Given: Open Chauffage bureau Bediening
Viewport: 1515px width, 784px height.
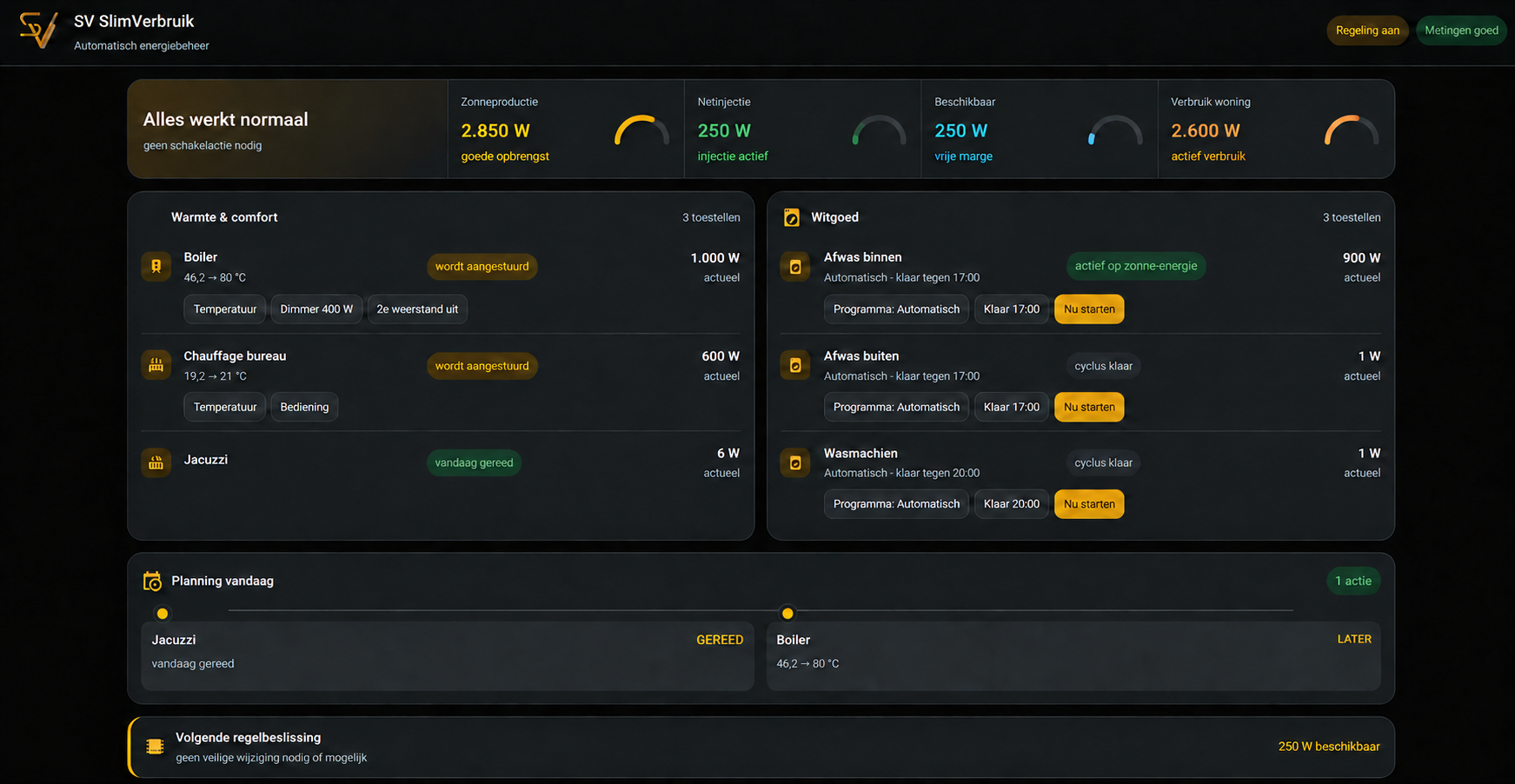Looking at the screenshot, I should click(304, 407).
